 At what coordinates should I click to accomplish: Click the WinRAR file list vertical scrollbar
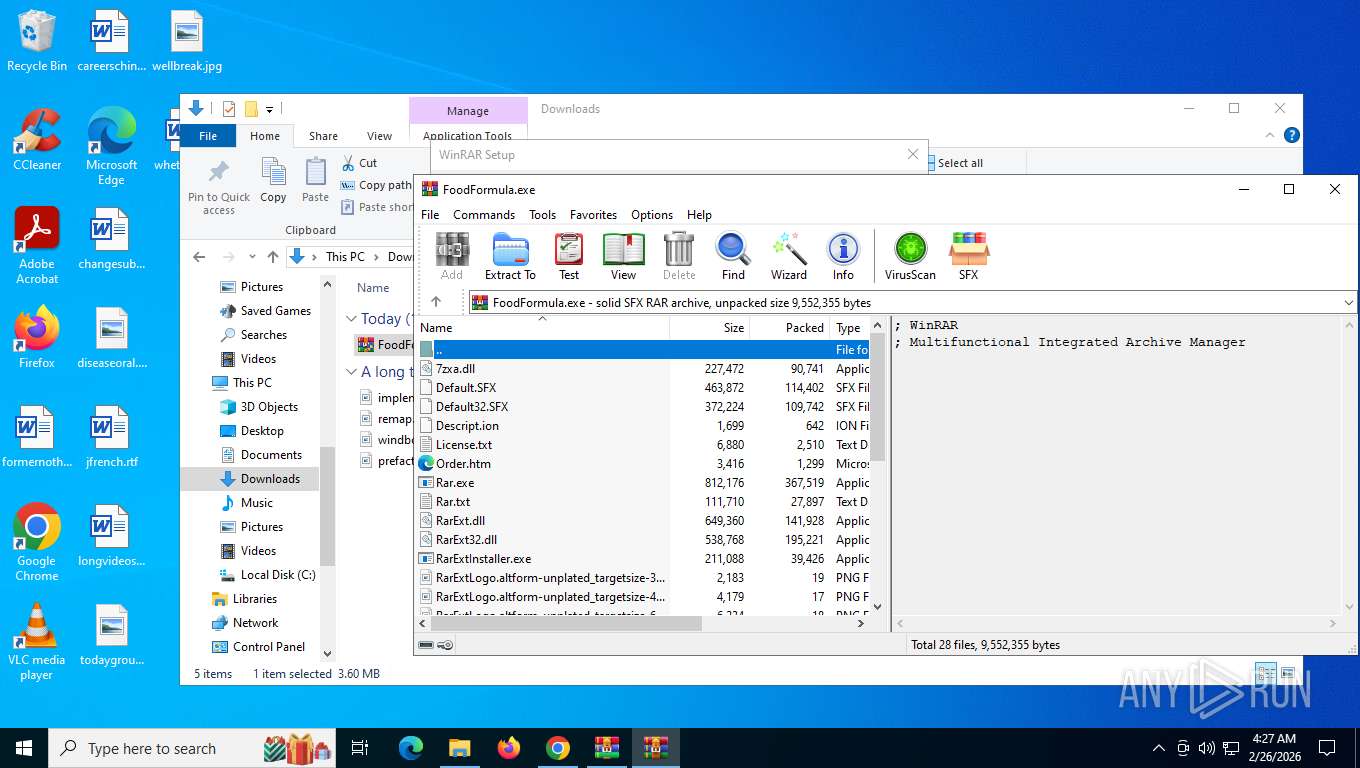(x=878, y=398)
